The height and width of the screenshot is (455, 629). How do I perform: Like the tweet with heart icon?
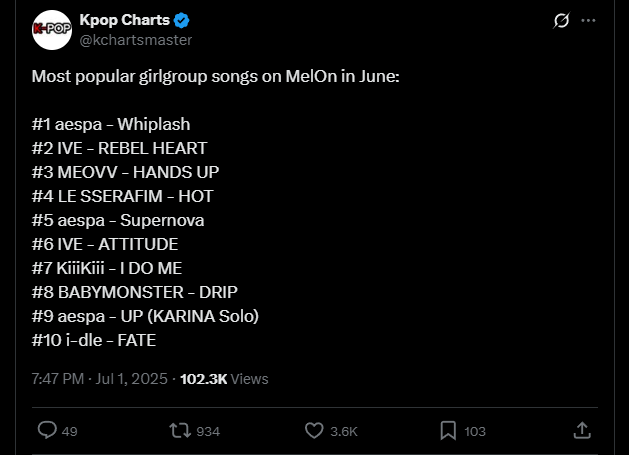314,431
